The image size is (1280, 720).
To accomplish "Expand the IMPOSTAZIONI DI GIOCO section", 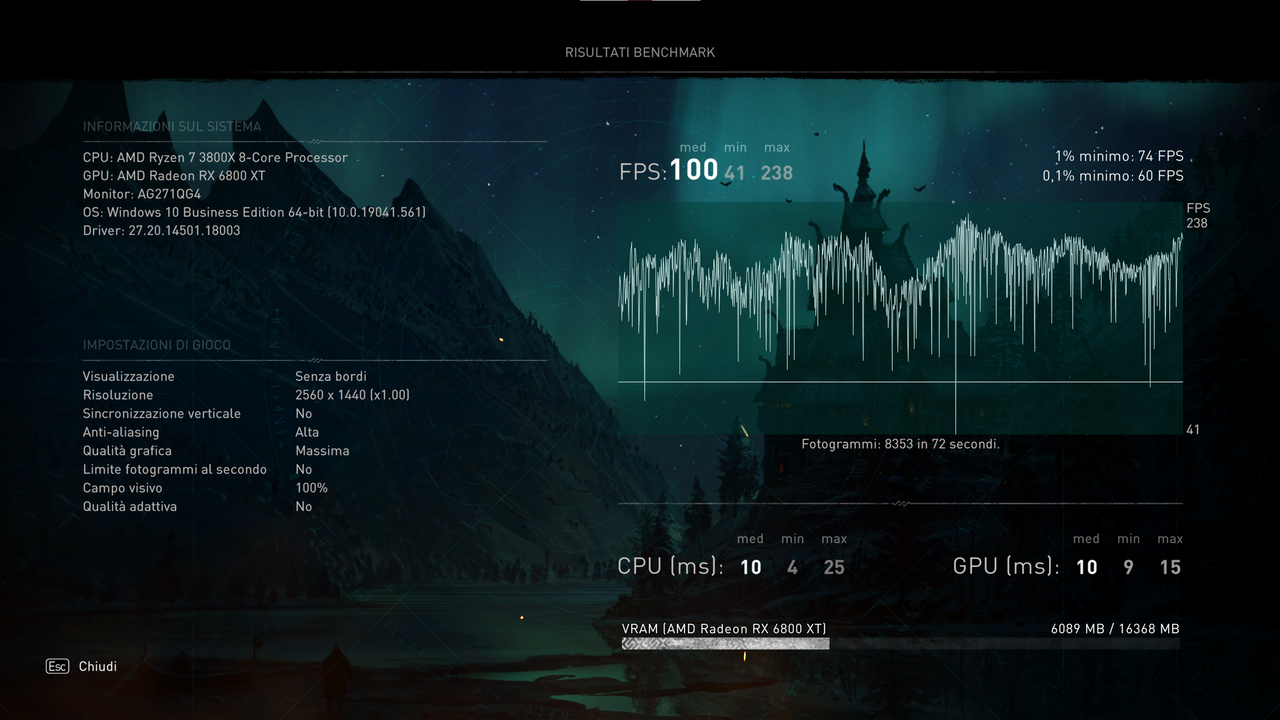I will tap(157, 344).
